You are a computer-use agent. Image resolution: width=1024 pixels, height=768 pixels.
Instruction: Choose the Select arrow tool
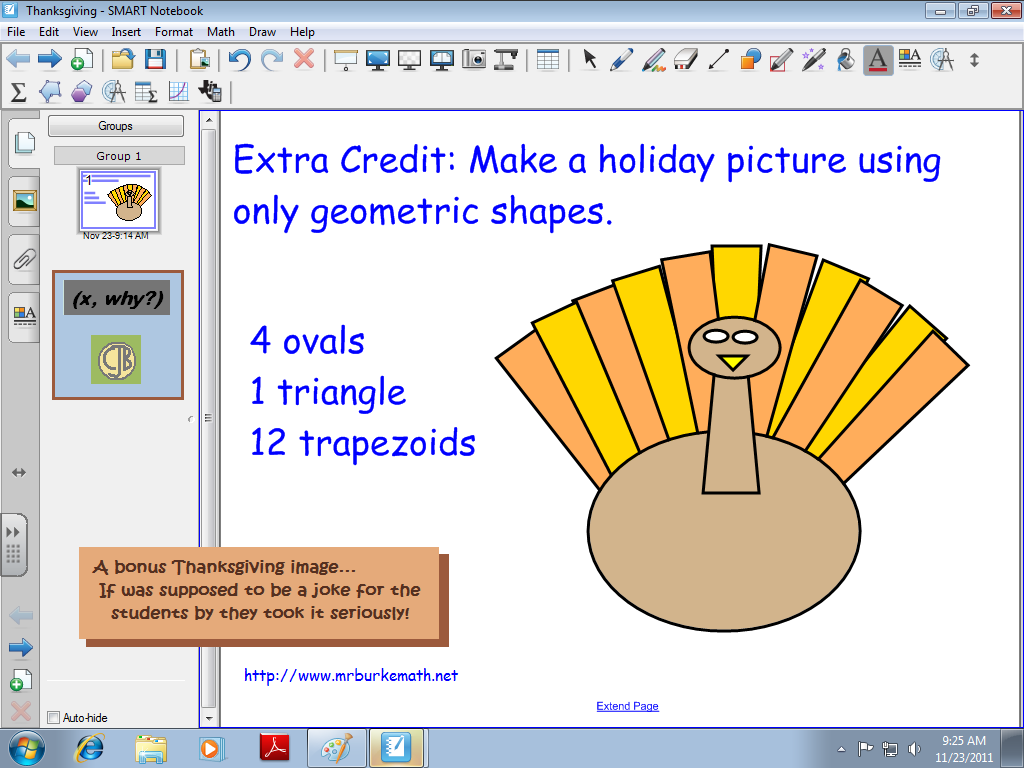click(590, 59)
